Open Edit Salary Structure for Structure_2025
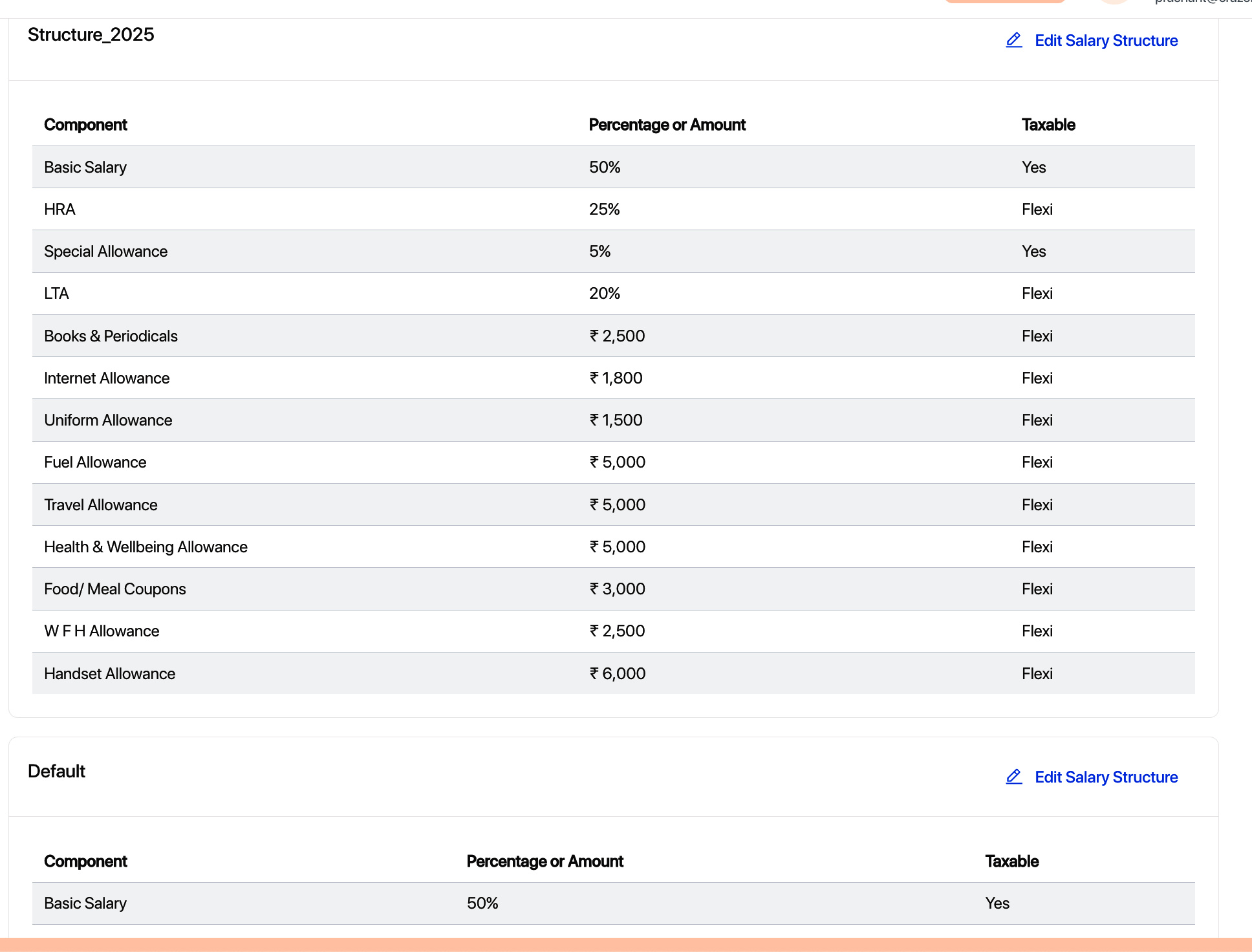 coord(1106,41)
